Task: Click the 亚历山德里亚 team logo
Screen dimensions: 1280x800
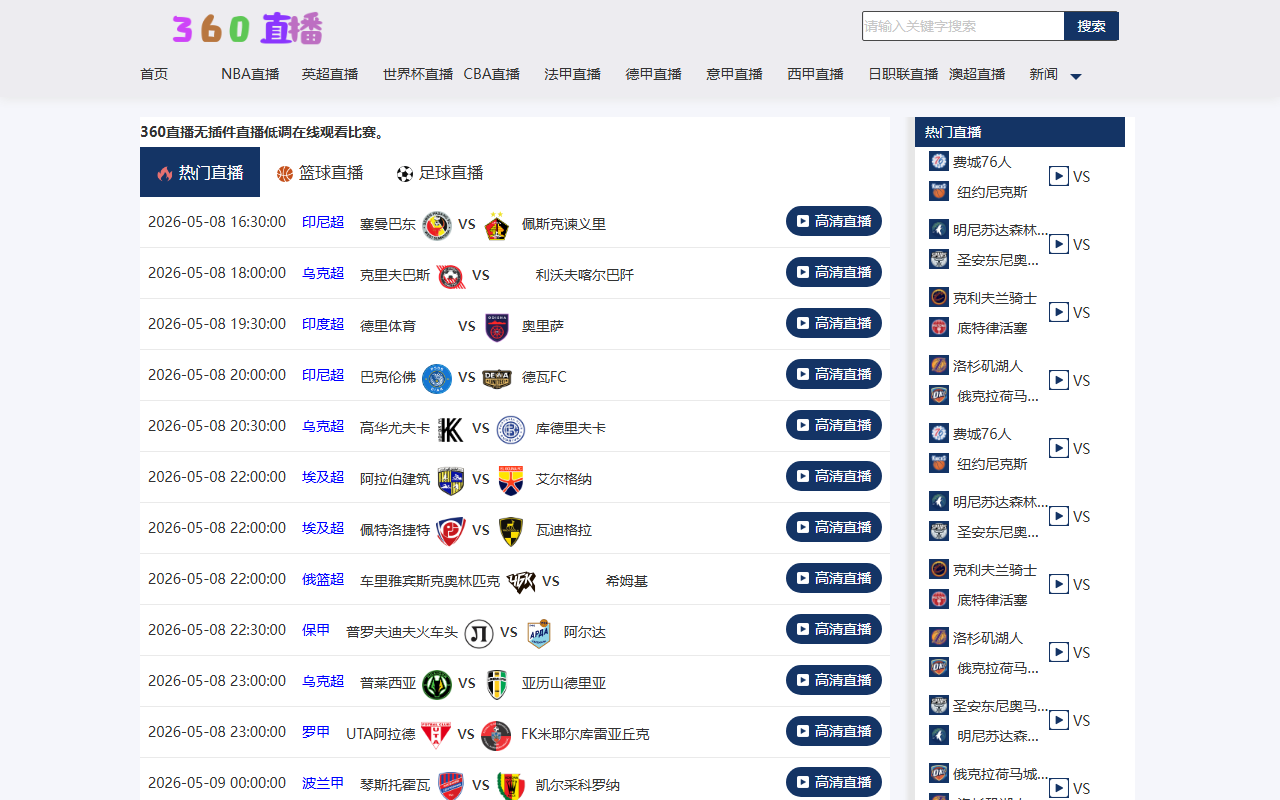Action: point(497,685)
